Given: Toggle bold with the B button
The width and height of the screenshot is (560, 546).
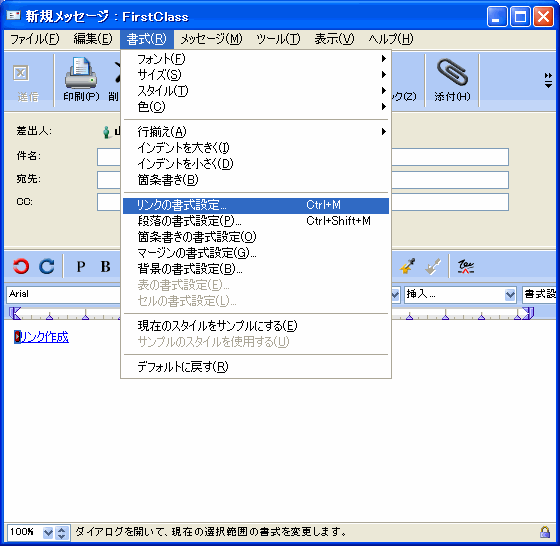Looking at the screenshot, I should point(105,266).
